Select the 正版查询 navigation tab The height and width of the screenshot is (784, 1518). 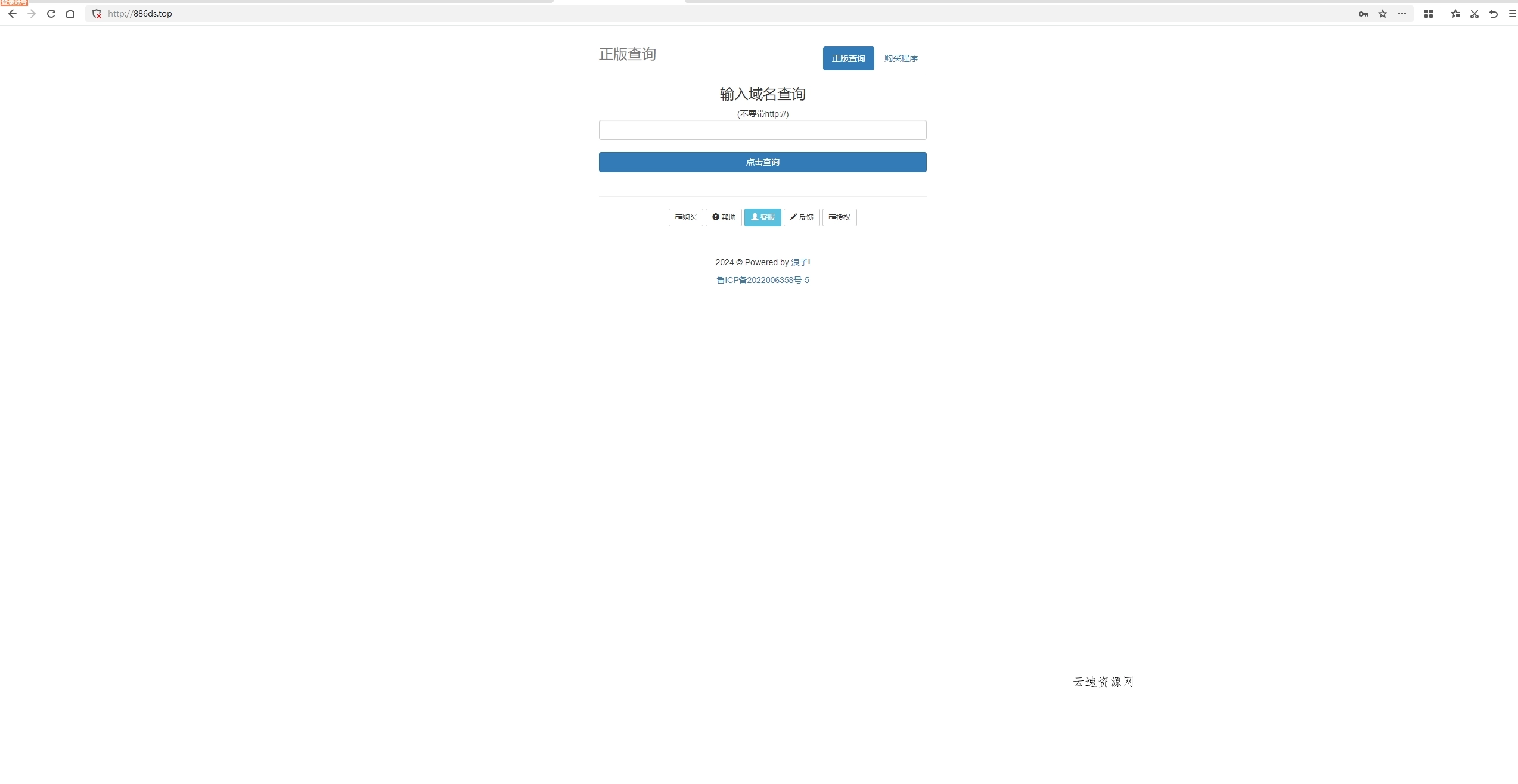(x=848, y=58)
